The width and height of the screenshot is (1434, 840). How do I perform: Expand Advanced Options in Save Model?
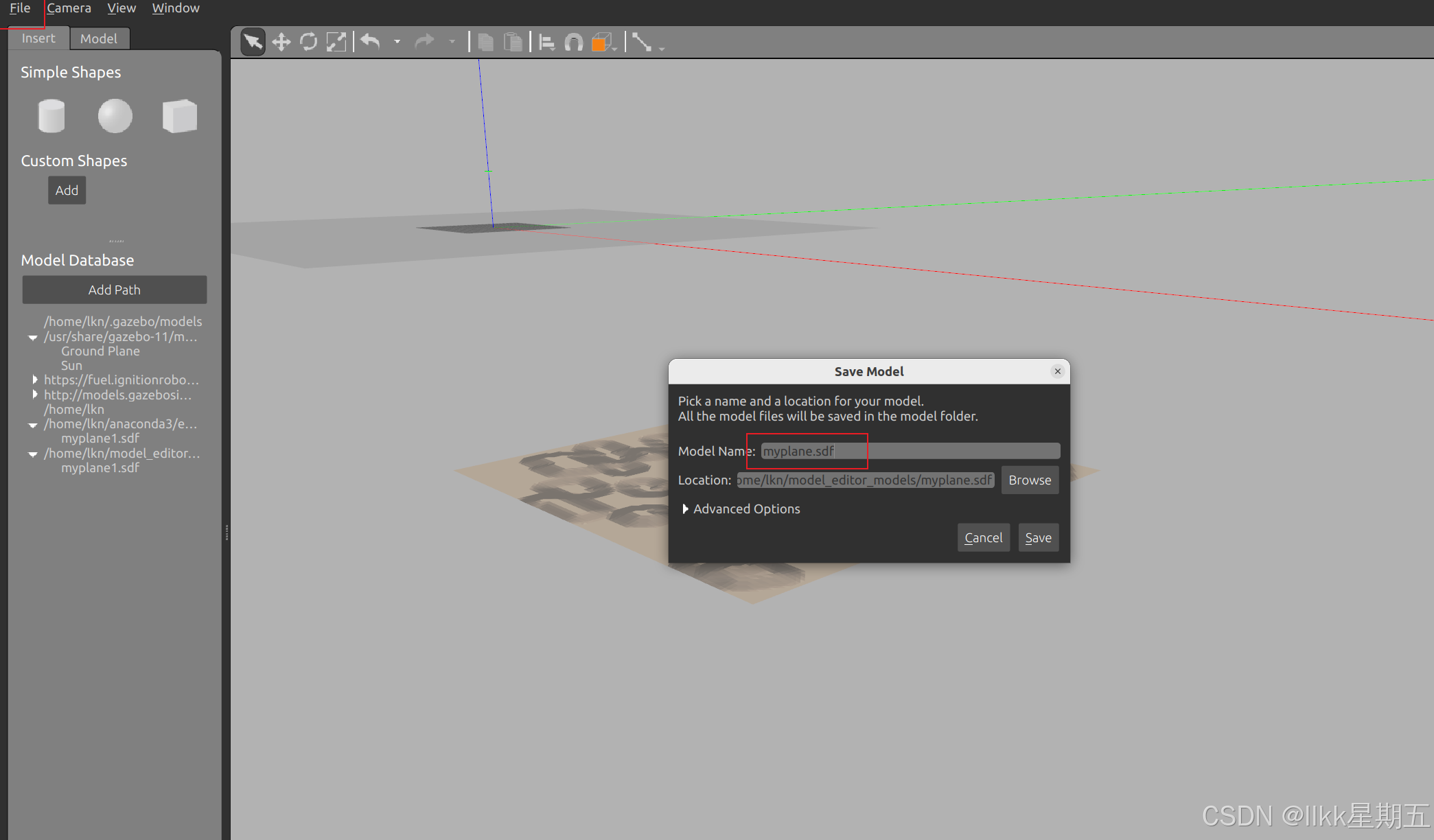click(x=685, y=509)
